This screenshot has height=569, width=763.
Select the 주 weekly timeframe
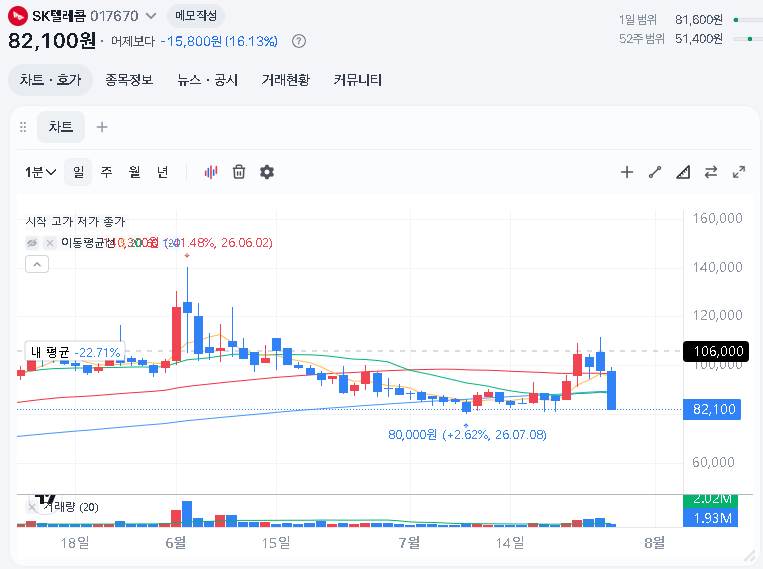pyautogui.click(x=107, y=172)
